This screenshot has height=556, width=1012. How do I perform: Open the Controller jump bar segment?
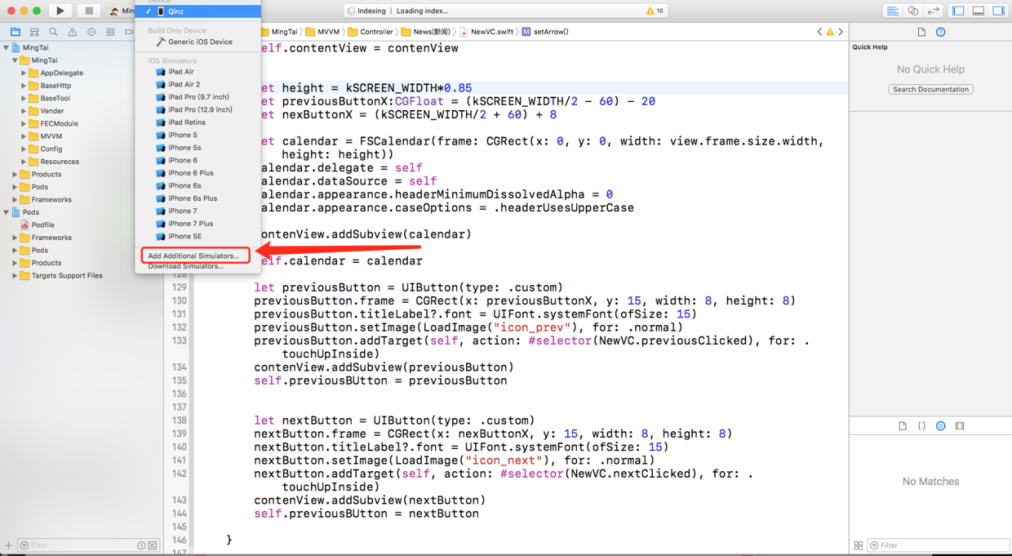click(370, 32)
